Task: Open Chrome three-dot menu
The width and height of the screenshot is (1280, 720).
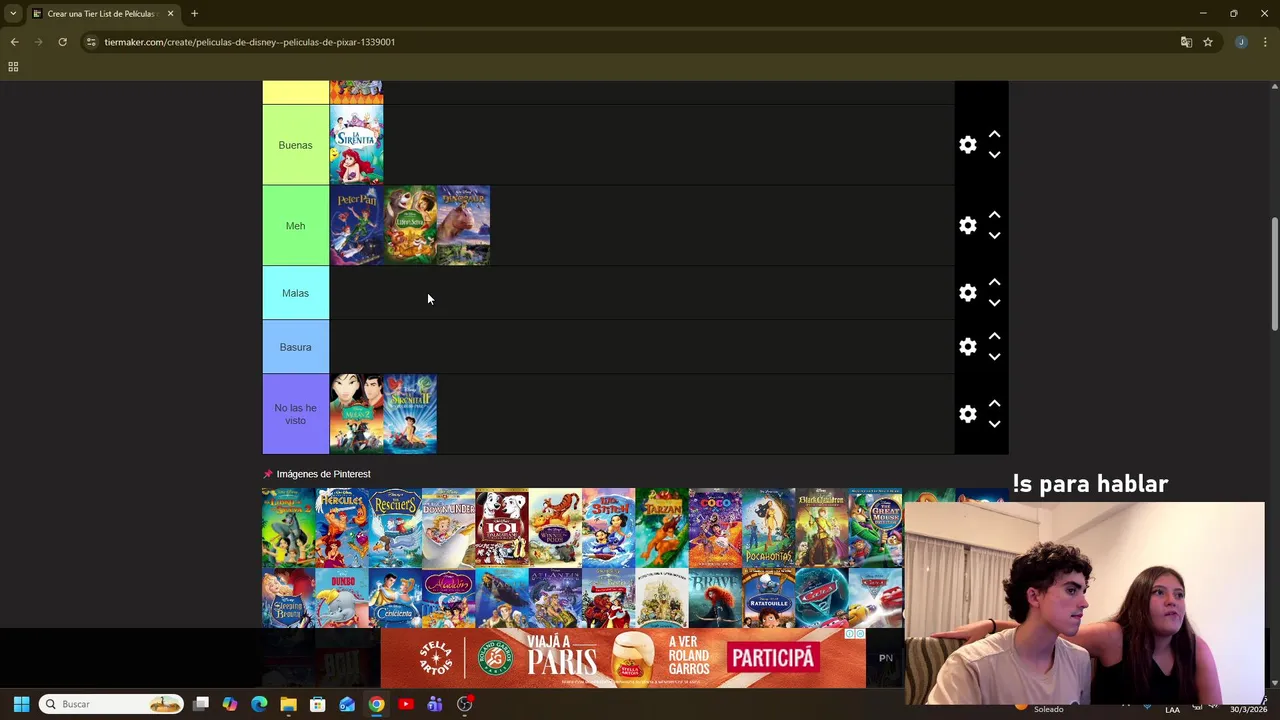Action: (1266, 42)
